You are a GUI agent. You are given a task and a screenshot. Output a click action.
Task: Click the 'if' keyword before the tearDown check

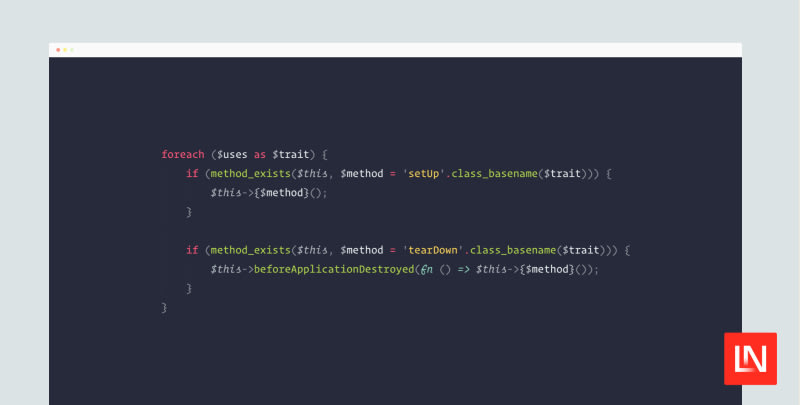191,250
